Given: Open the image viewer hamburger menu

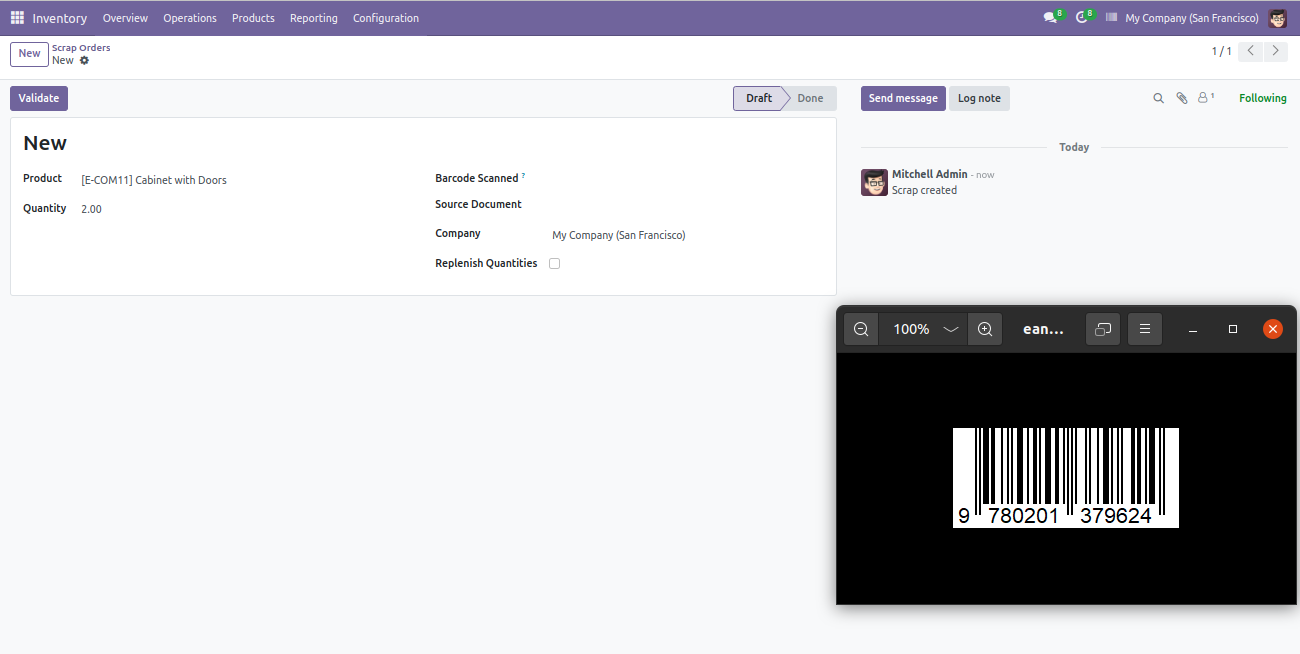Looking at the screenshot, I should coord(1145,329).
